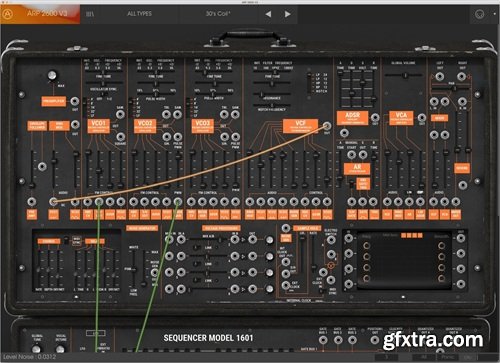
Task: Click the VCO2 TRI output jack
Action: coord(167,115)
